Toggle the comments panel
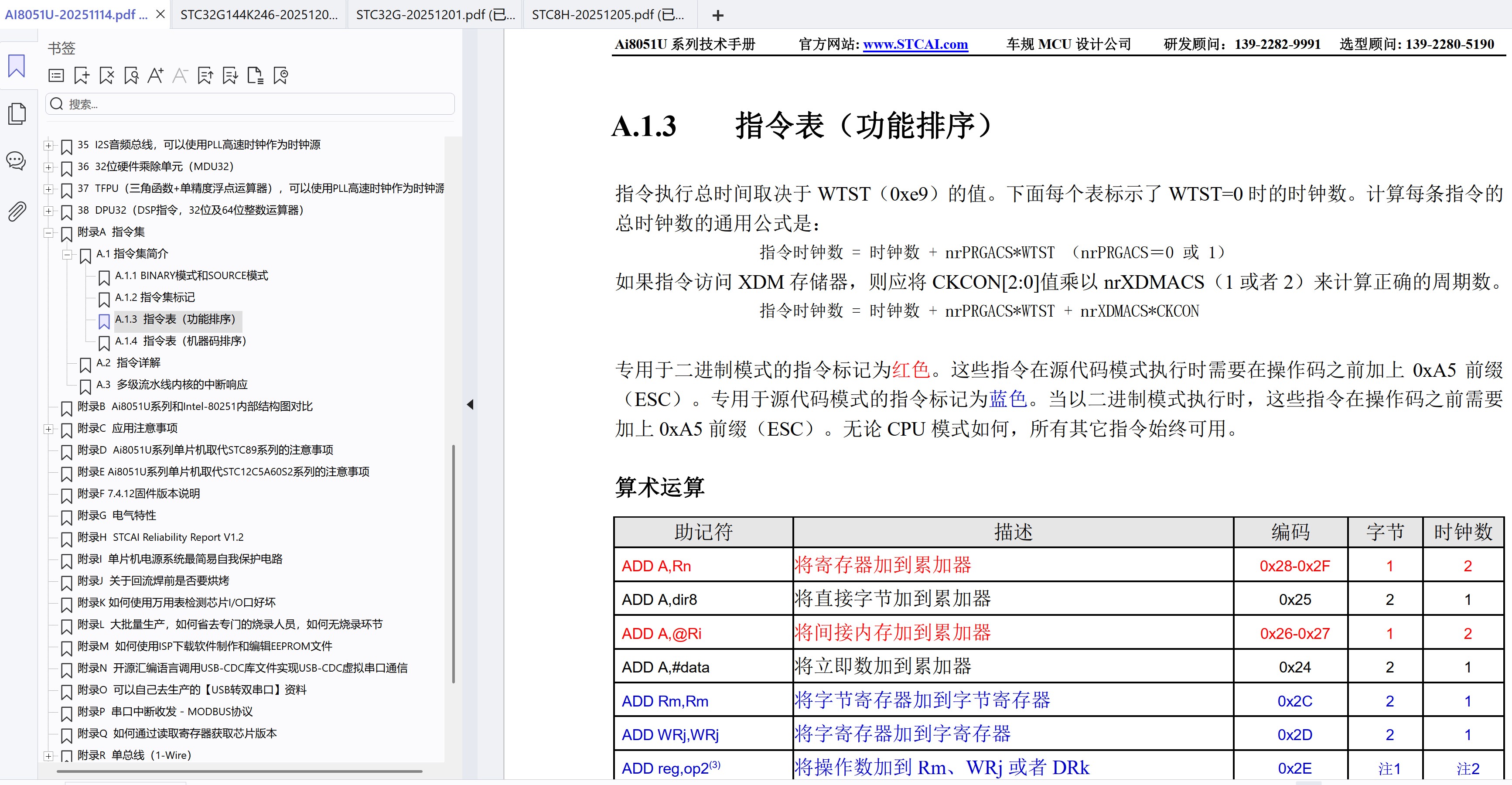1512x785 pixels. (16, 161)
